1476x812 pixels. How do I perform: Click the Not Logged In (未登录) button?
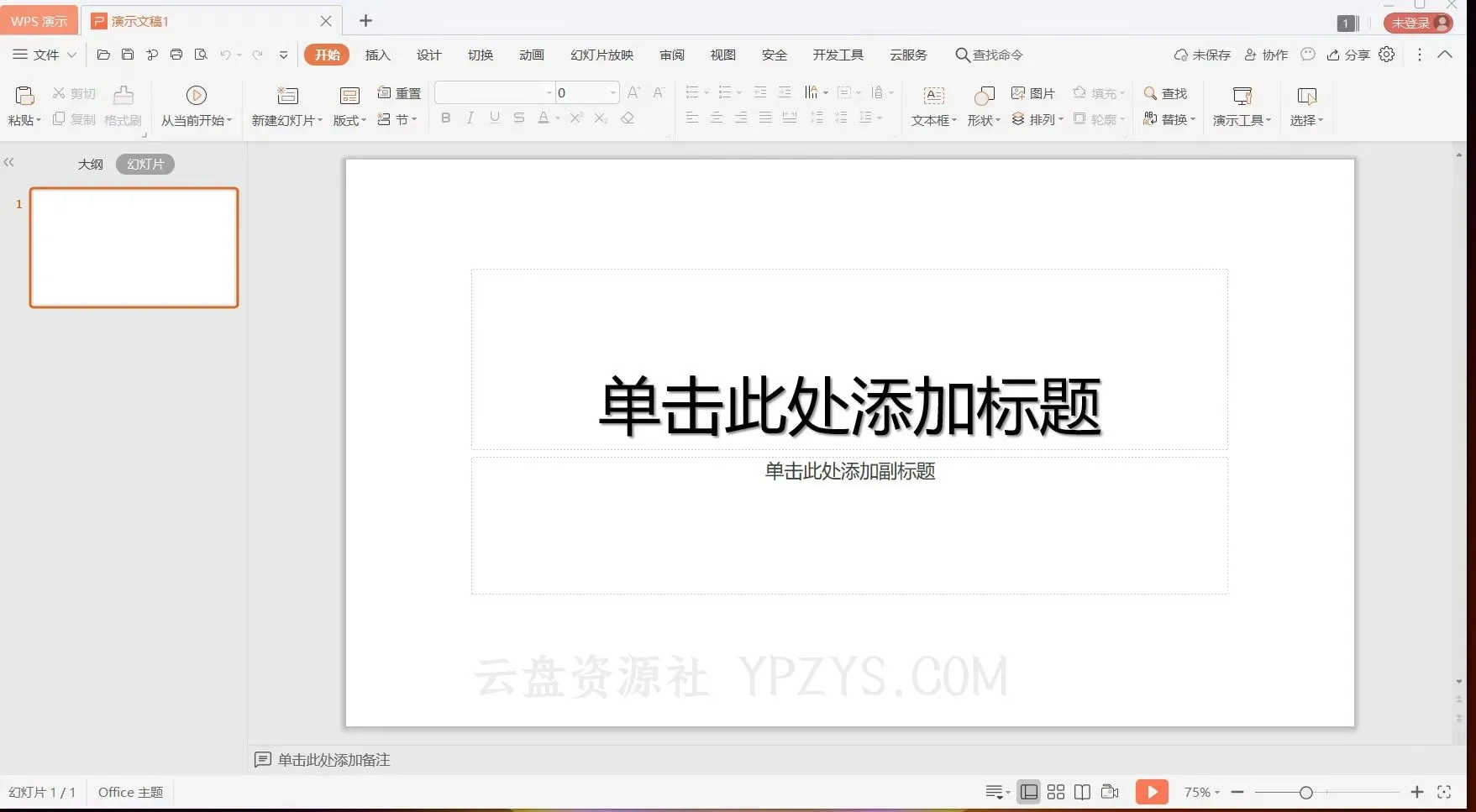point(1418,24)
